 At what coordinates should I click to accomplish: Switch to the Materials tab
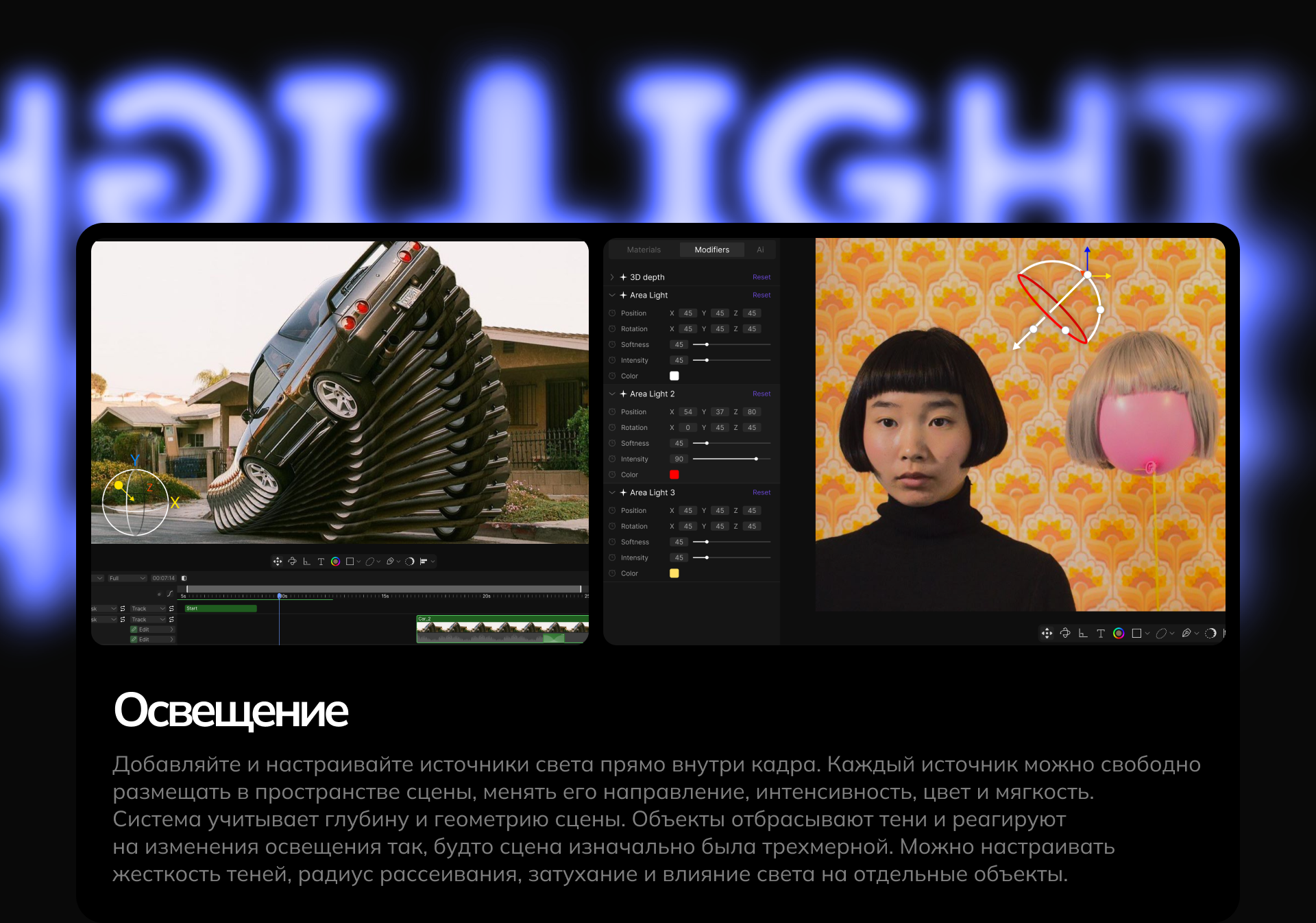[x=644, y=250]
